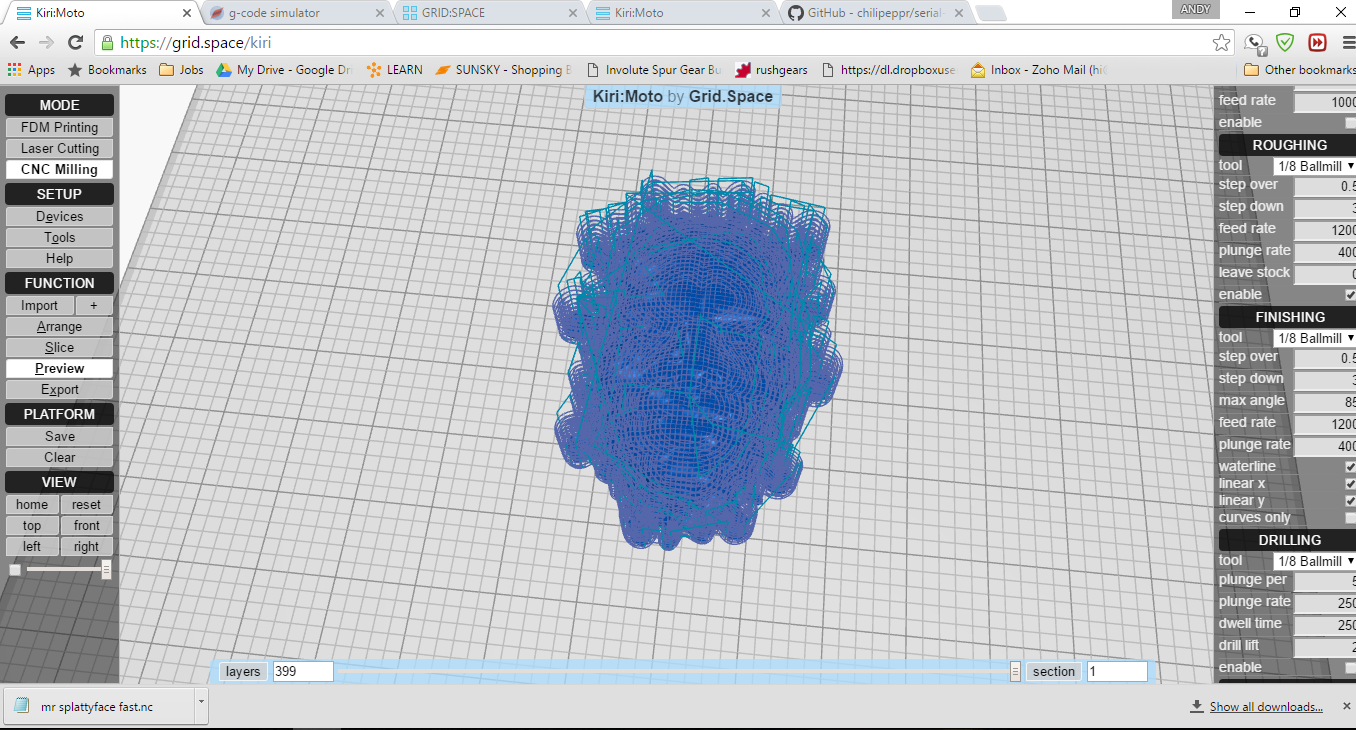Toggle the drilling enable checkbox
The height and width of the screenshot is (730, 1356).
point(1350,668)
